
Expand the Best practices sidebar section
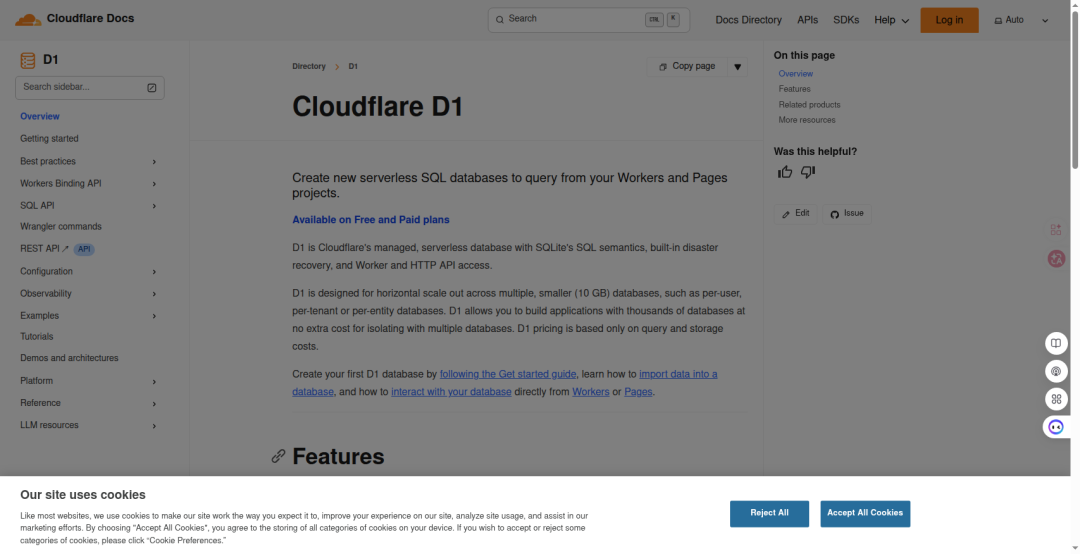[x=154, y=162]
